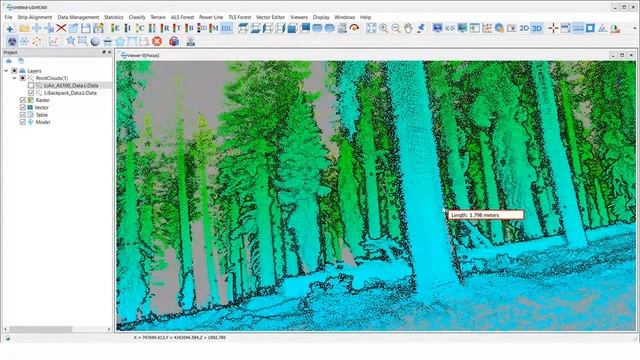The height and width of the screenshot is (360, 640).
Task: Click the horizontal scrollbar of Project panel
Action: [41, 329]
